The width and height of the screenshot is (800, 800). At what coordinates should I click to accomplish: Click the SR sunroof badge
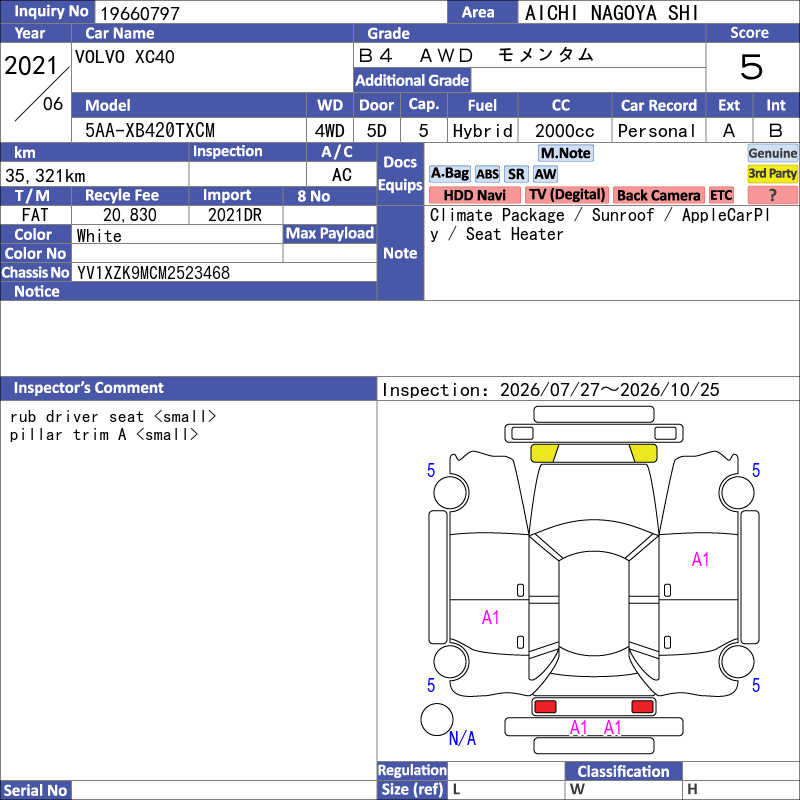tap(516, 174)
